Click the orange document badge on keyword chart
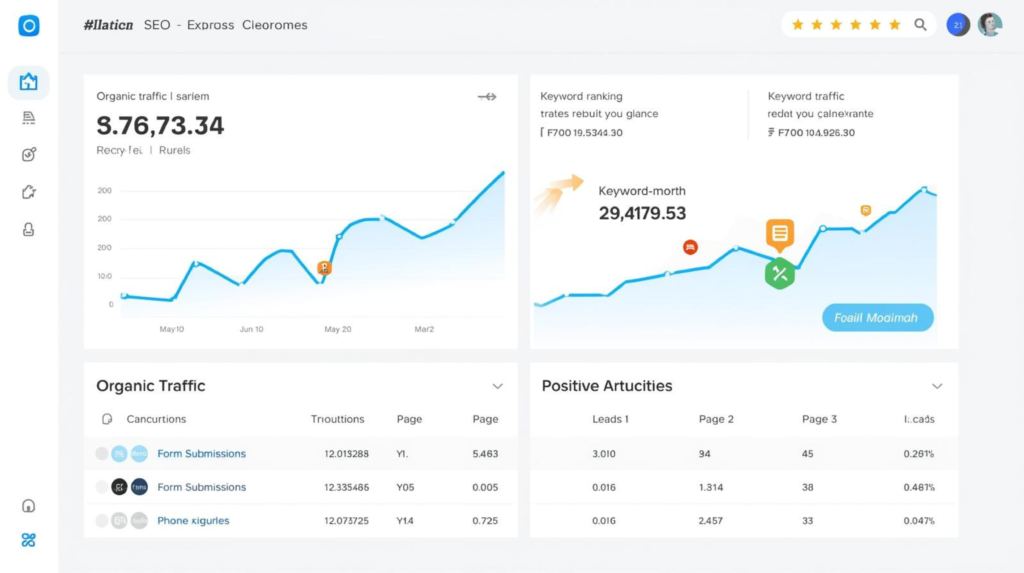 [780, 235]
